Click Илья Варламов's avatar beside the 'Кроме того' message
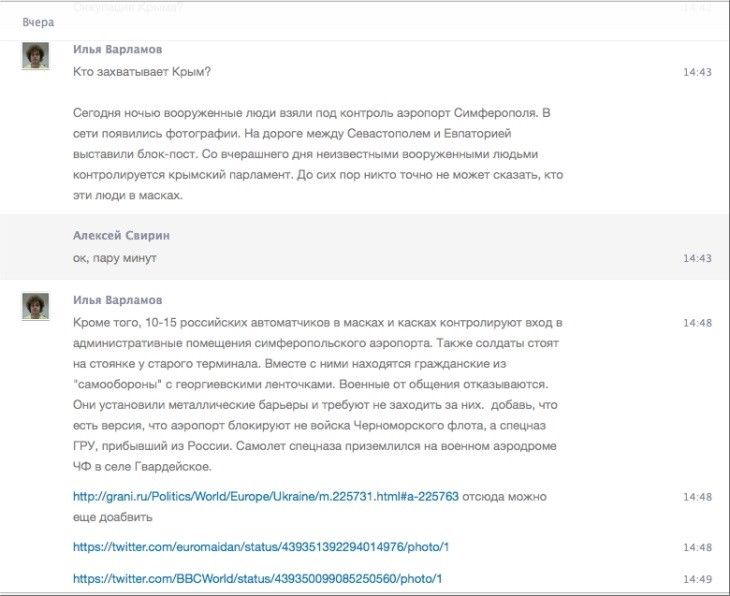Viewport: 730px width, 596px height. 35,306
